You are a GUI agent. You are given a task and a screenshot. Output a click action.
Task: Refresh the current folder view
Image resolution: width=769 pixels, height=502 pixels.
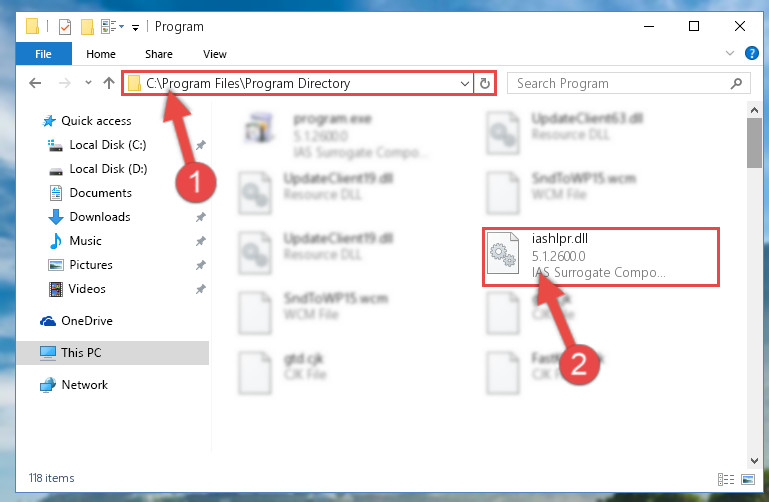click(x=485, y=83)
